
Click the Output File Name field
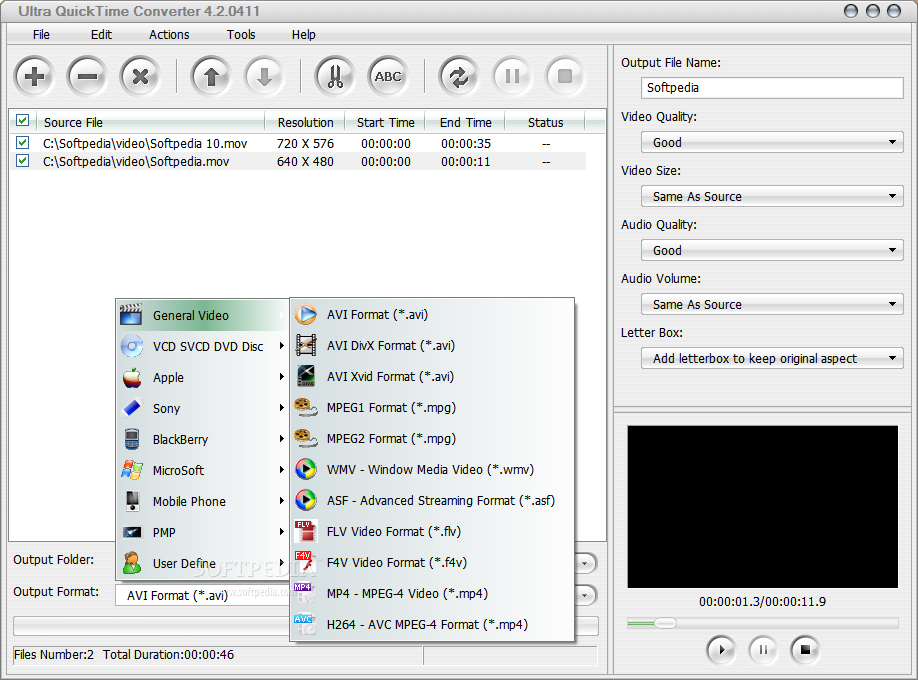(772, 88)
